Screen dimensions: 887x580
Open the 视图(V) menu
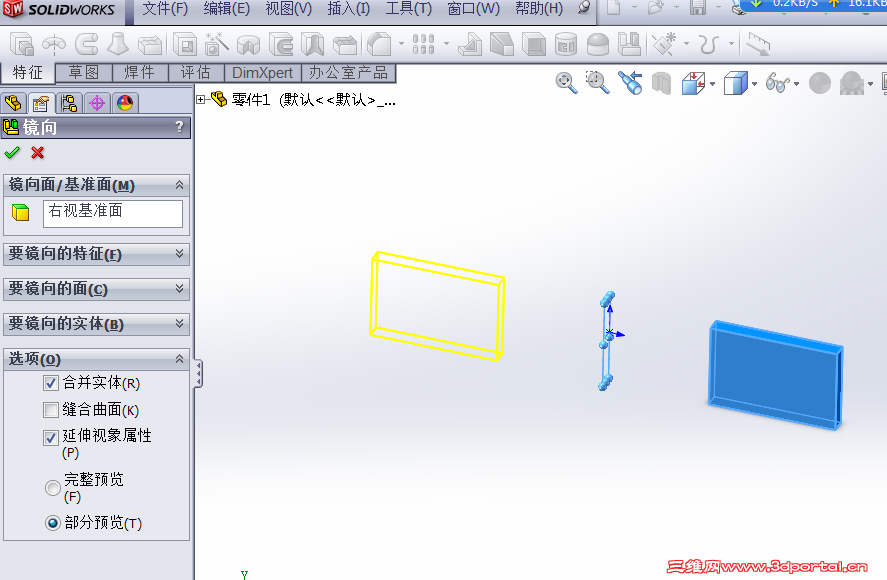point(289,8)
